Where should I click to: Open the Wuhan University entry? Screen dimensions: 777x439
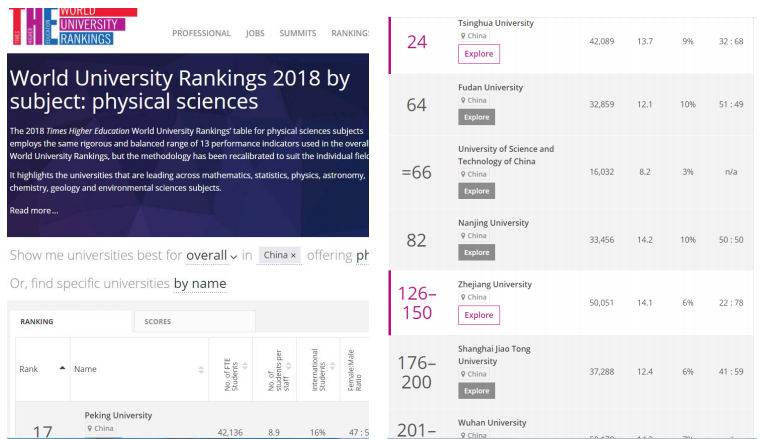click(492, 423)
